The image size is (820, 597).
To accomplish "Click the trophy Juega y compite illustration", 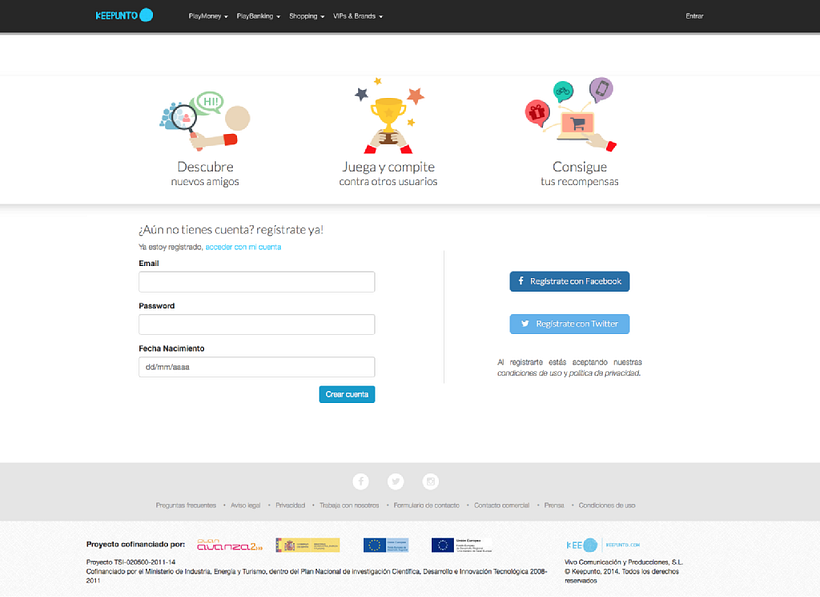I will (389, 116).
